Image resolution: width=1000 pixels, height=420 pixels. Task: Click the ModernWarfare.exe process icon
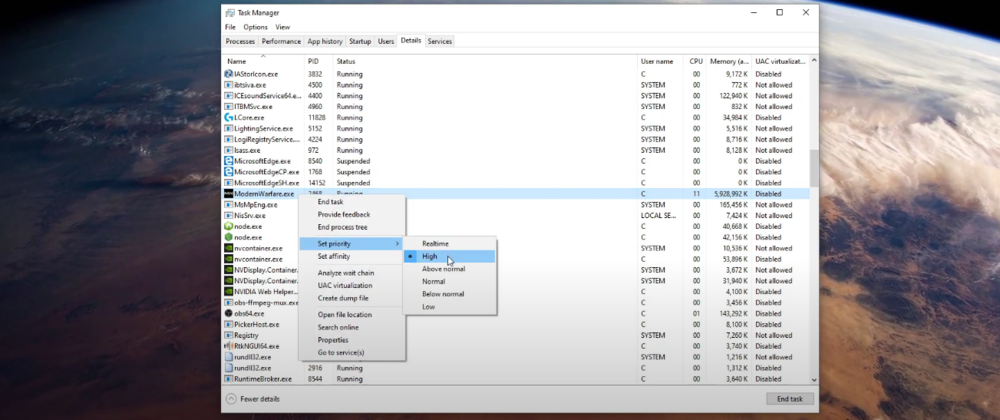coord(229,194)
